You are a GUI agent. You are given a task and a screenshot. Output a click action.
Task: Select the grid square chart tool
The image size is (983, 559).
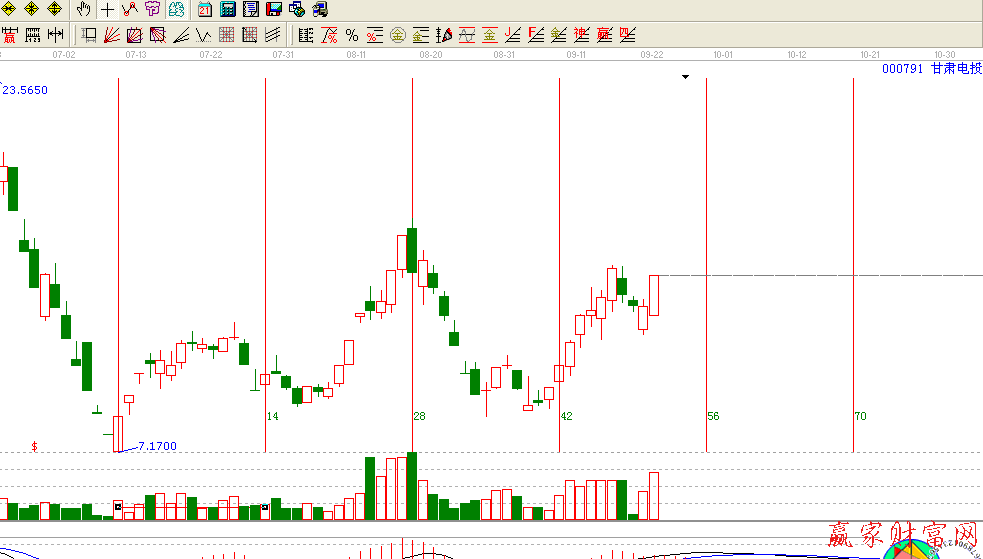(x=226, y=36)
